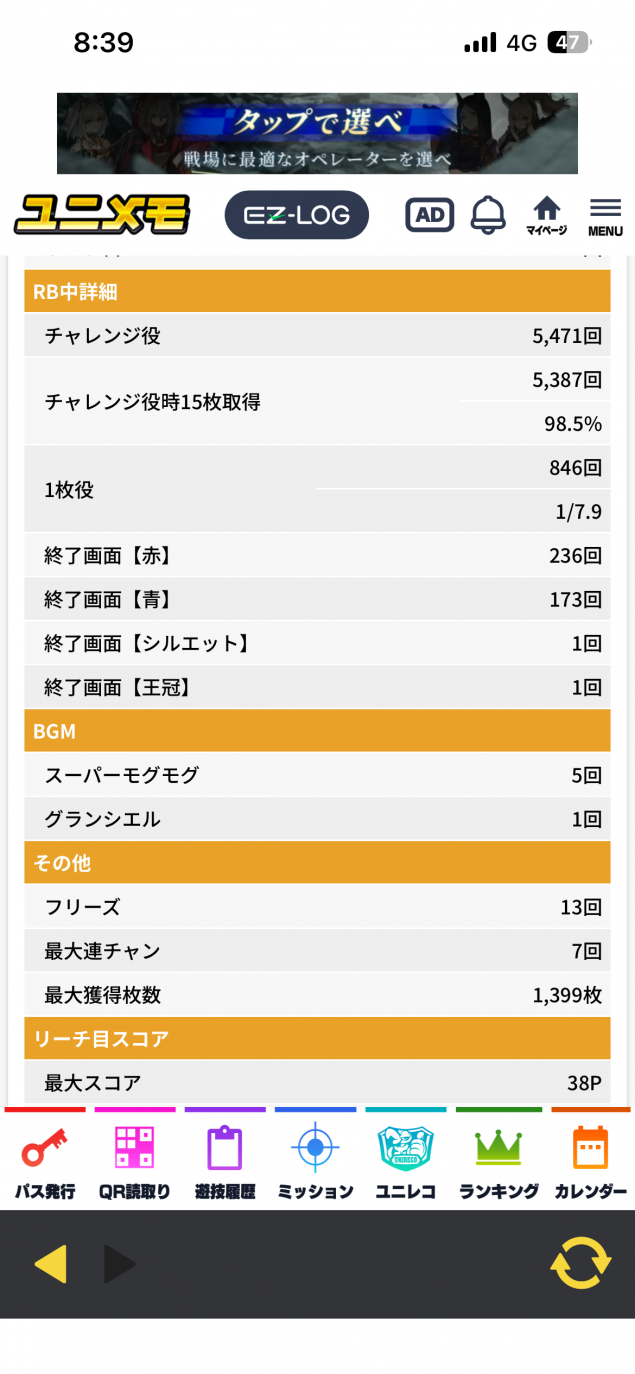
Task: Tap the AD icon in header
Action: pos(429,215)
